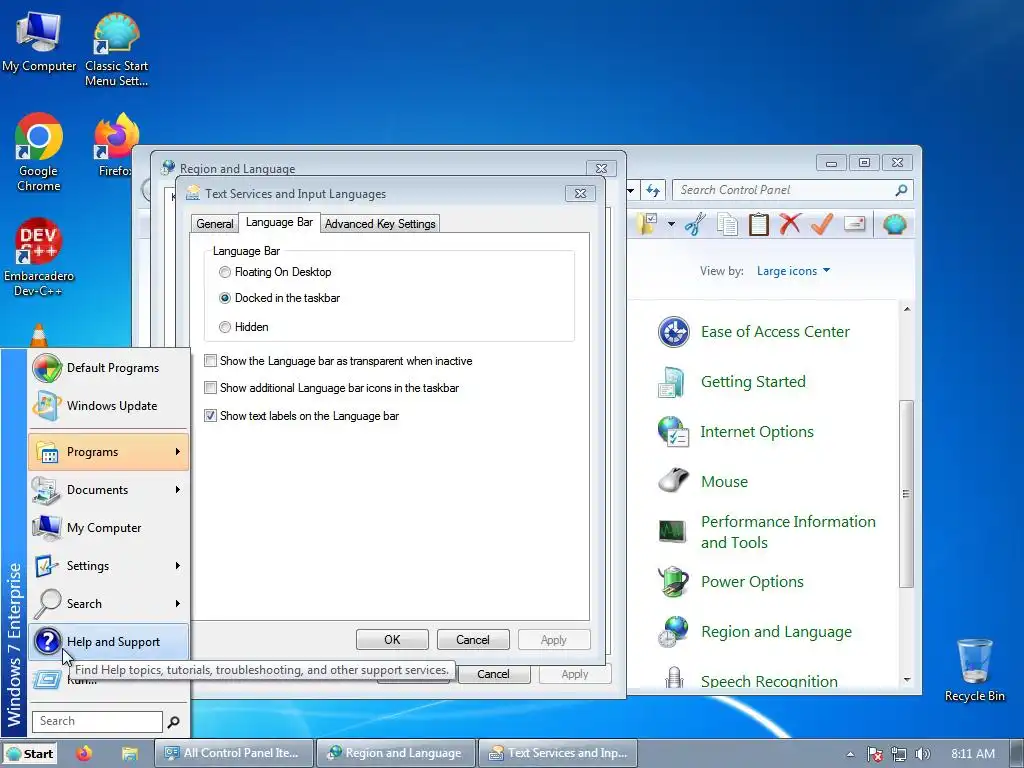Click the red X Delete icon in Control Panel toolbar
The height and width of the screenshot is (768, 1024).
coord(790,225)
